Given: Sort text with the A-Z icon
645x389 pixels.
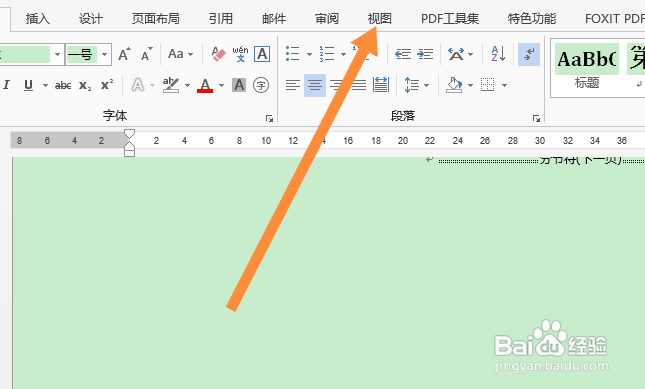Looking at the screenshot, I should [498, 54].
